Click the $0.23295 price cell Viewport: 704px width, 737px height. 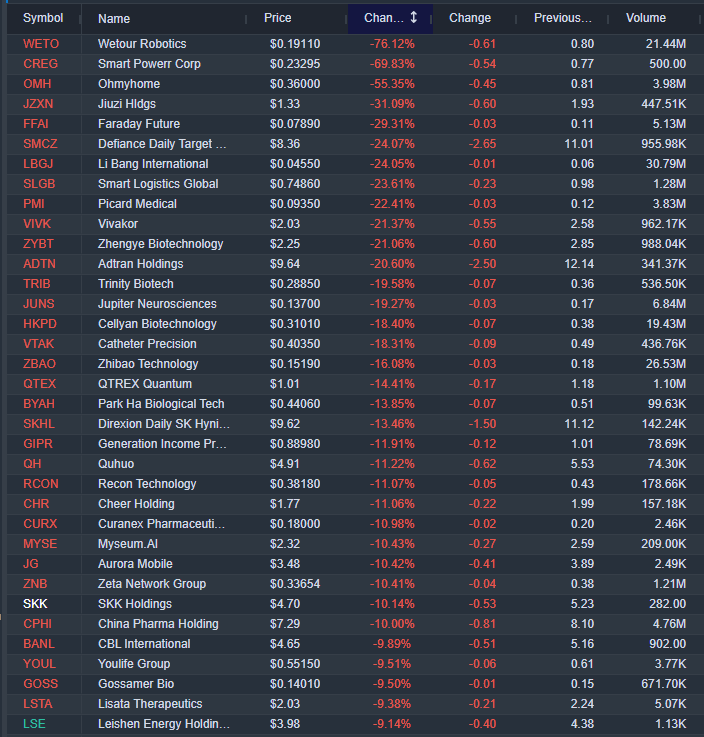(295, 64)
